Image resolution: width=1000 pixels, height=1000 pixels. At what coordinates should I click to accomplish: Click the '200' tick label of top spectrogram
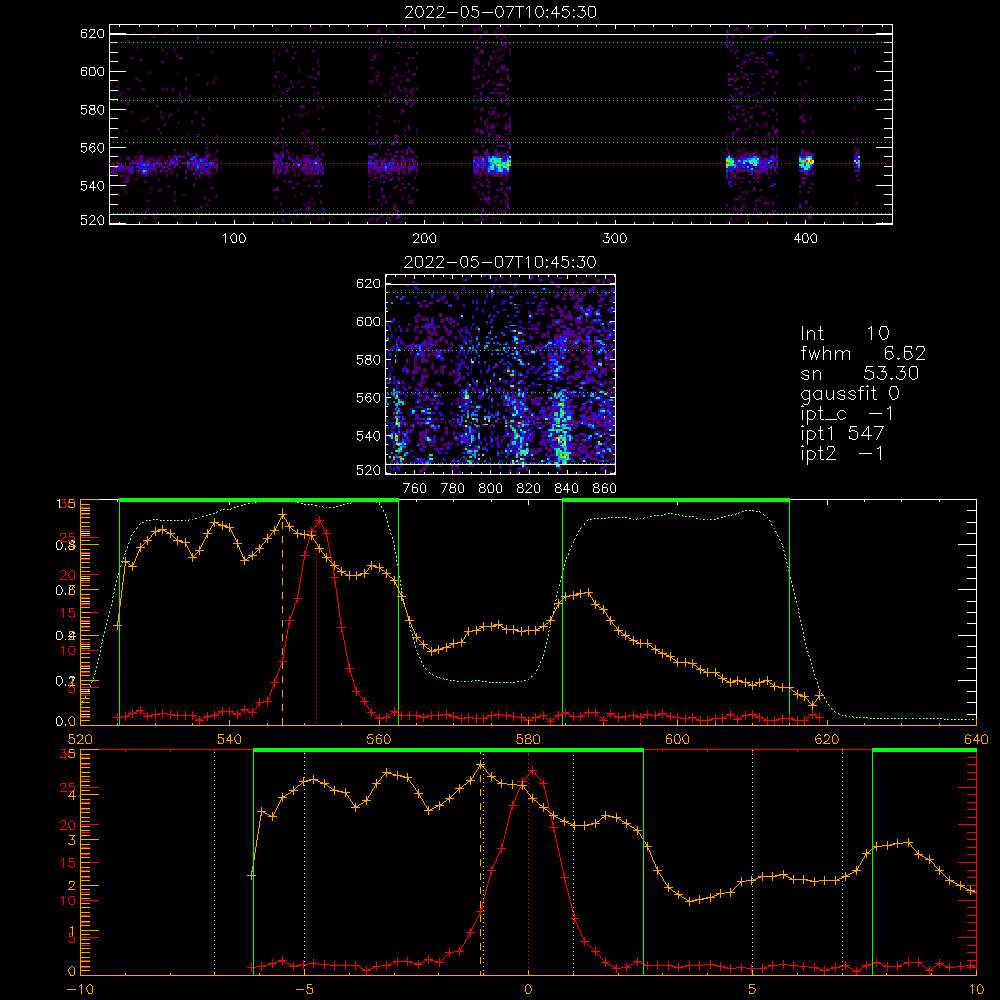point(425,239)
